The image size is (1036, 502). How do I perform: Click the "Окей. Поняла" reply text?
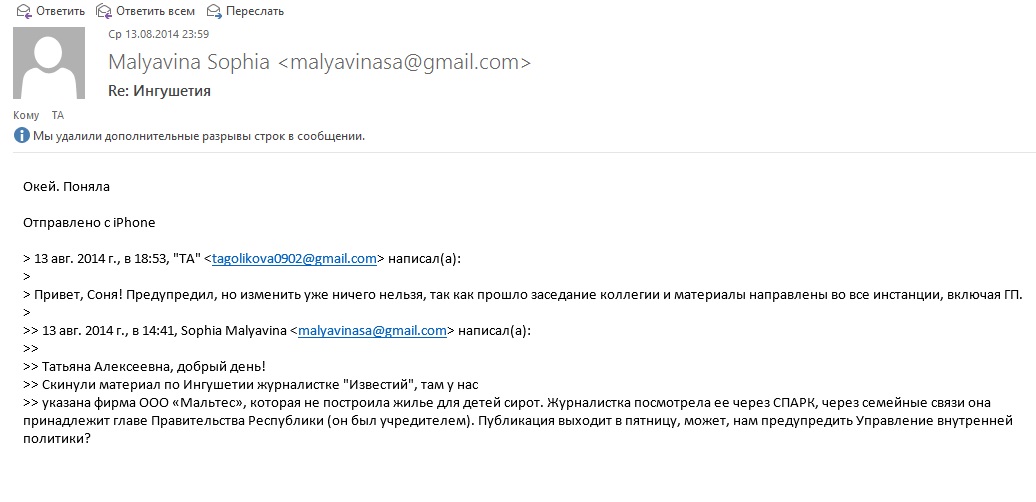tap(66, 186)
